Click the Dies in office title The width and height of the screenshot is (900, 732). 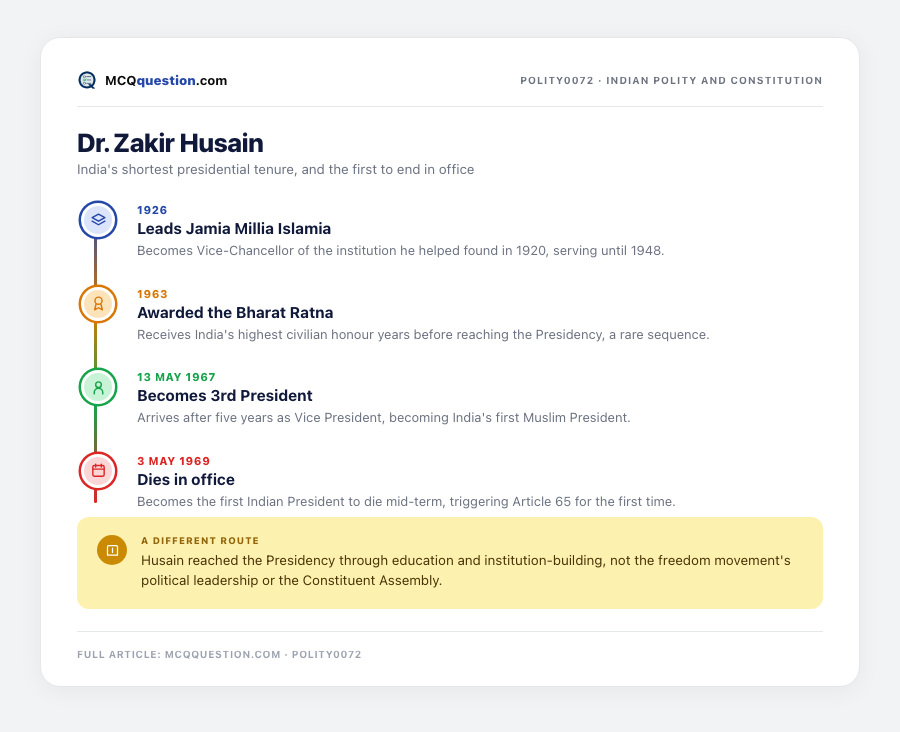pyautogui.click(x=186, y=479)
